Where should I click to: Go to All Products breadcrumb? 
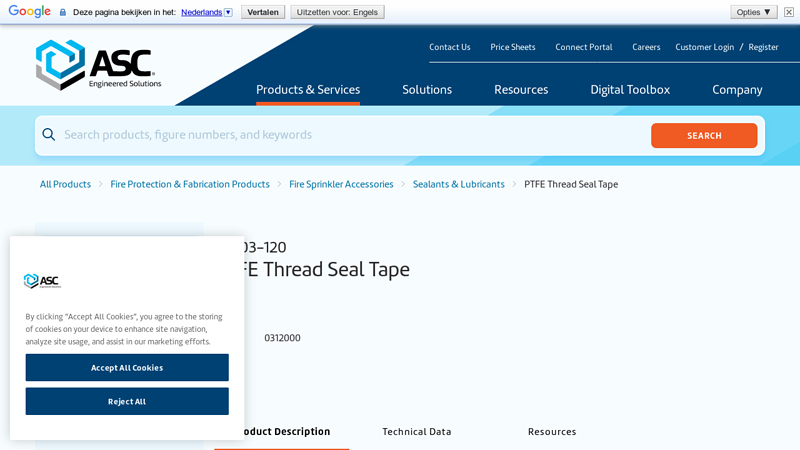point(65,184)
